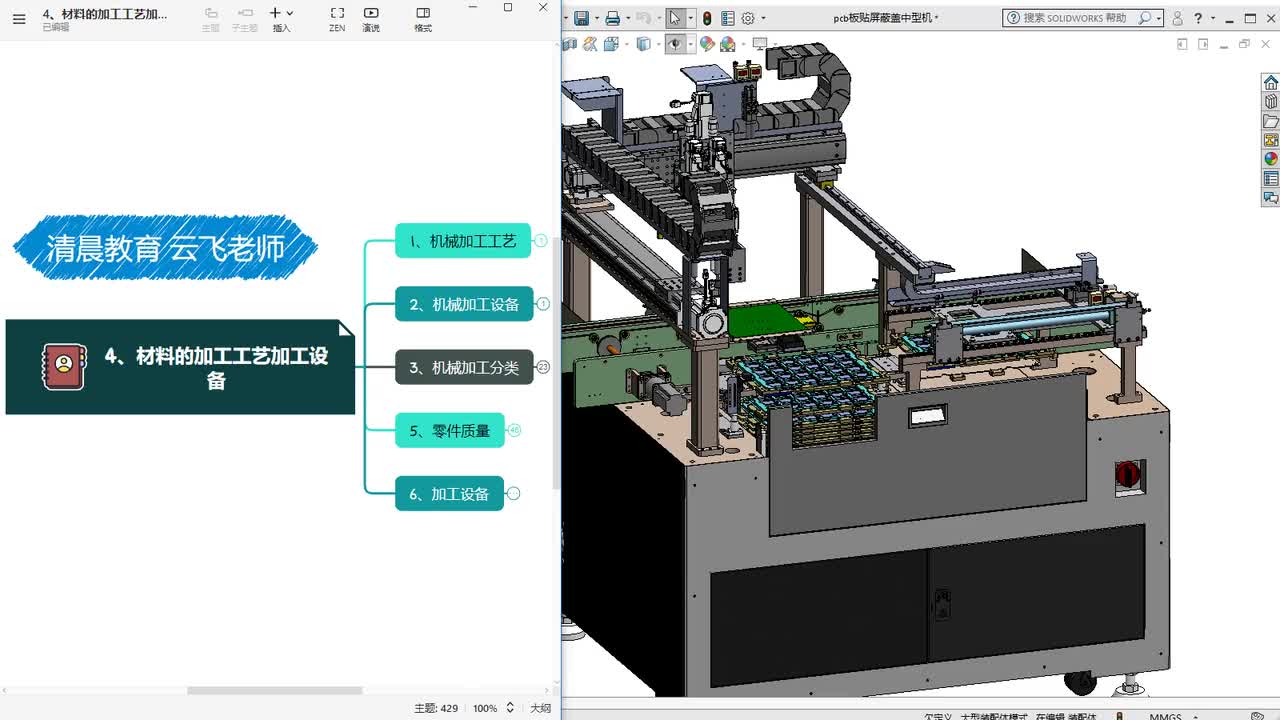Open the SolidWorks Help question mark

click(1198, 18)
